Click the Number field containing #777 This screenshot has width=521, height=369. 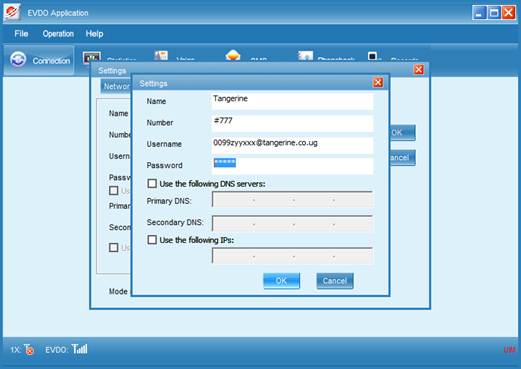coord(292,123)
